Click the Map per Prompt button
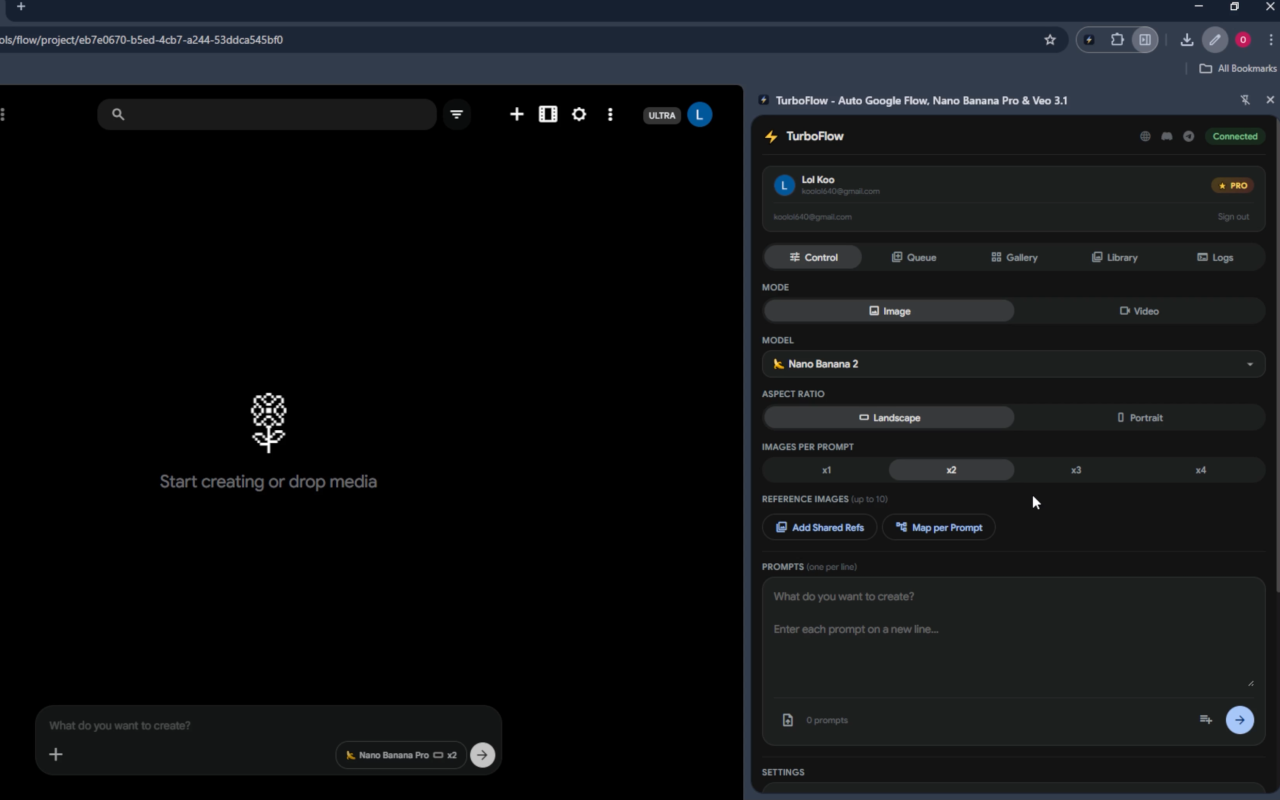Viewport: 1280px width, 800px height. [x=938, y=527]
